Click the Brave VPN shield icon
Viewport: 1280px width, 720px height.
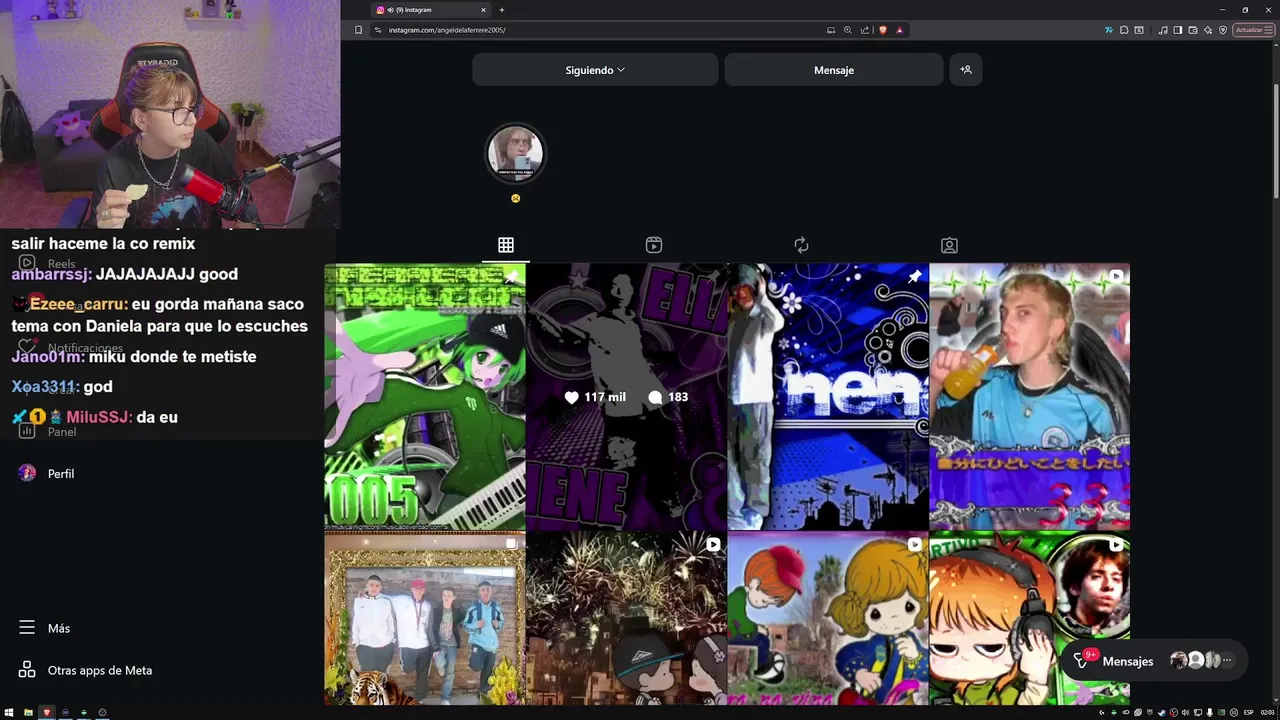(1223, 30)
